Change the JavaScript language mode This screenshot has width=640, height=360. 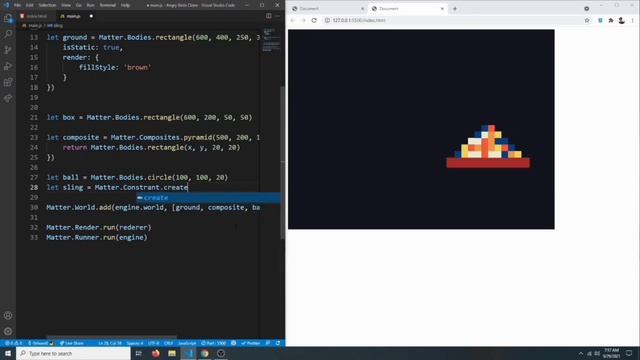pos(187,343)
